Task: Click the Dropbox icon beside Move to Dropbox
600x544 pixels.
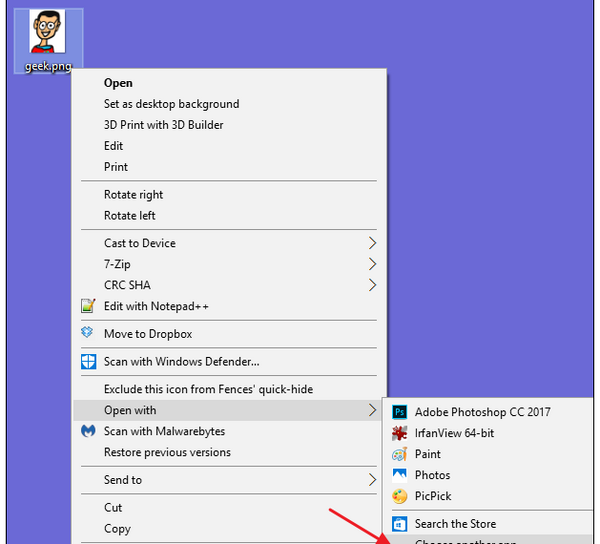Action: 87,332
